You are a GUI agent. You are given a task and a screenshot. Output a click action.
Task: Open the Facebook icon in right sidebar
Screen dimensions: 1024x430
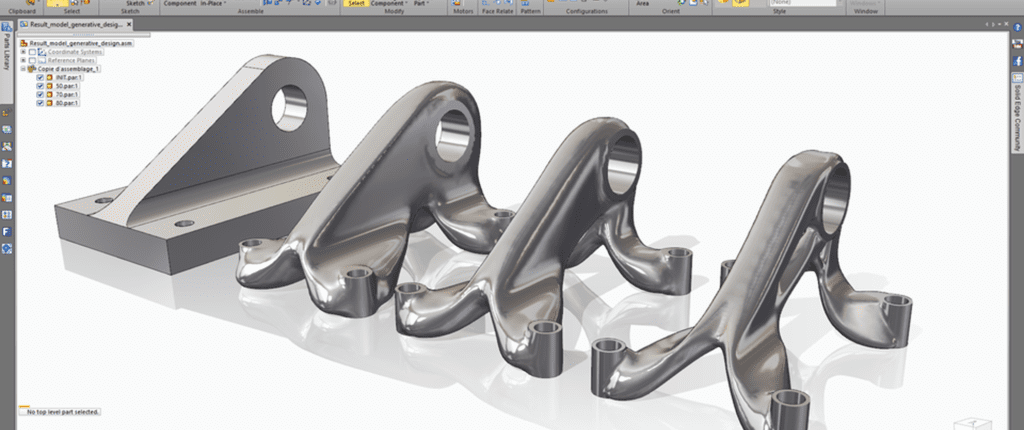(x=1017, y=61)
